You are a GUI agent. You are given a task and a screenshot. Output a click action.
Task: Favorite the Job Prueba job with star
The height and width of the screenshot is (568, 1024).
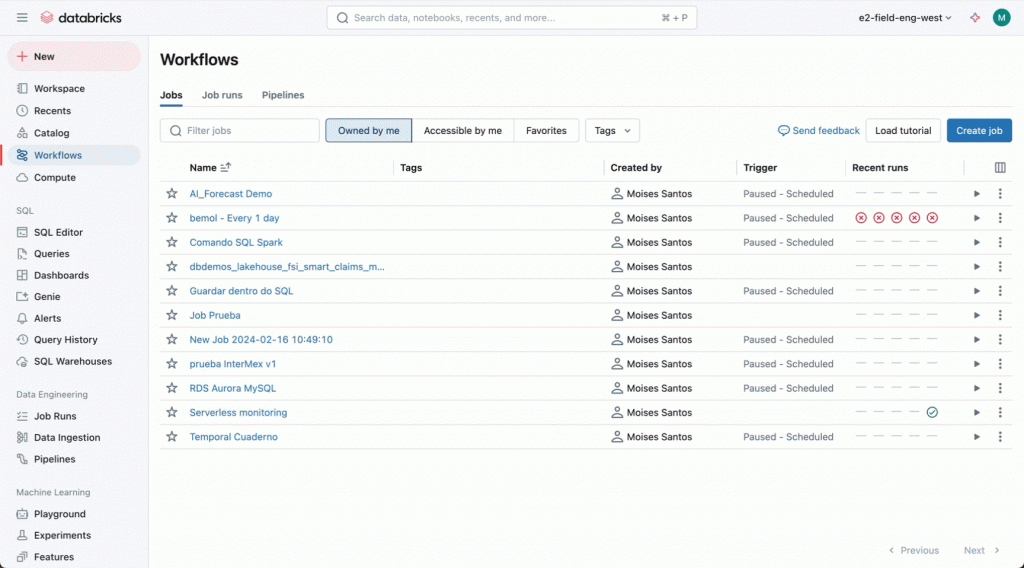click(x=172, y=315)
